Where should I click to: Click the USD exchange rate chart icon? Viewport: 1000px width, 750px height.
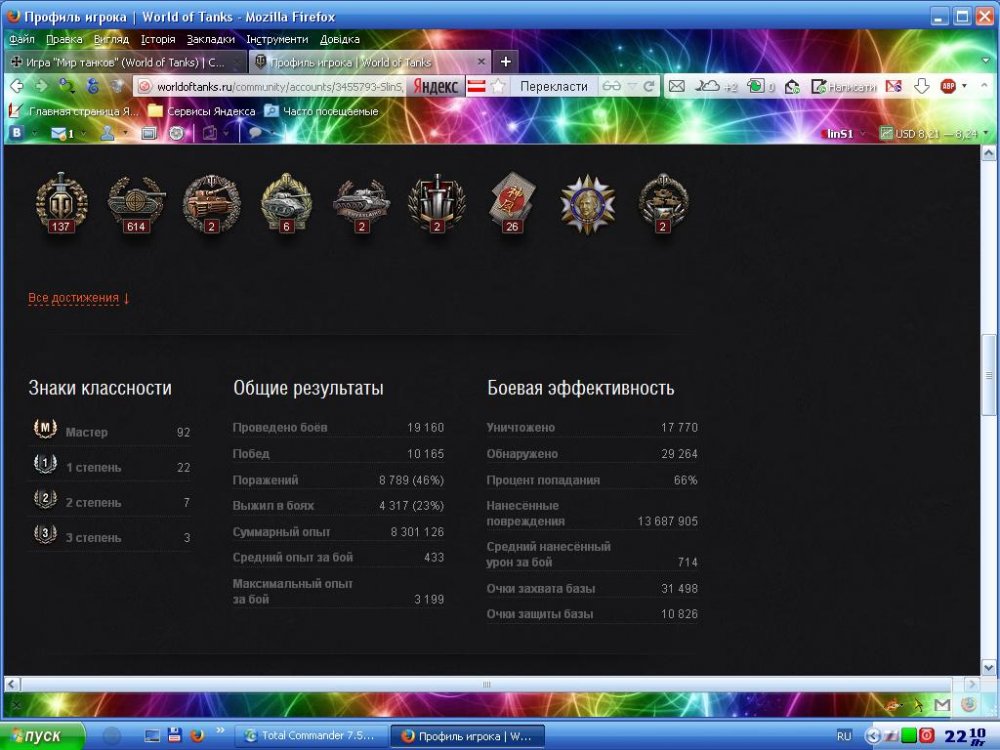pyautogui.click(x=886, y=133)
